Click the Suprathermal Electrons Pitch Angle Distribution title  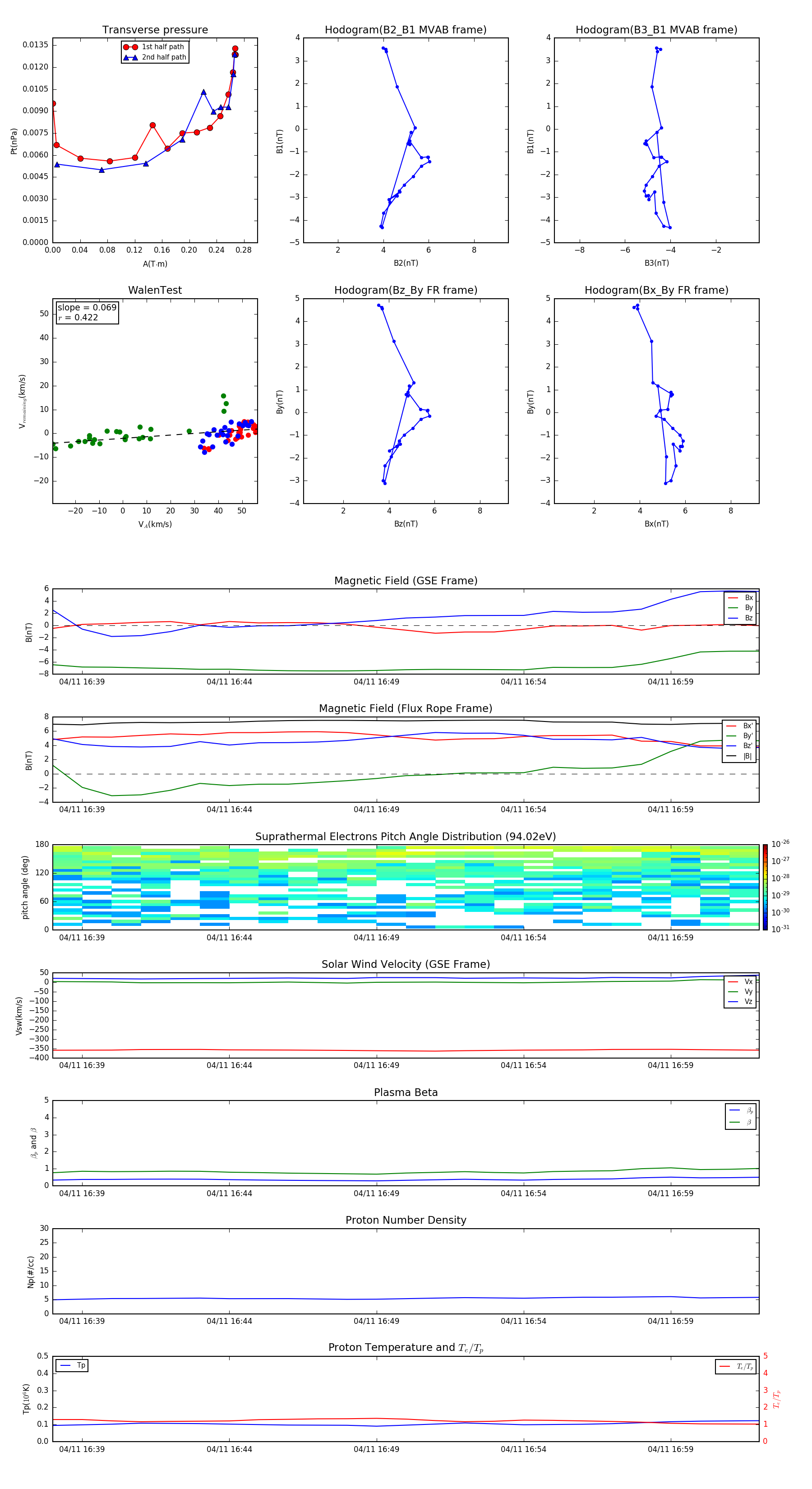tap(406, 837)
